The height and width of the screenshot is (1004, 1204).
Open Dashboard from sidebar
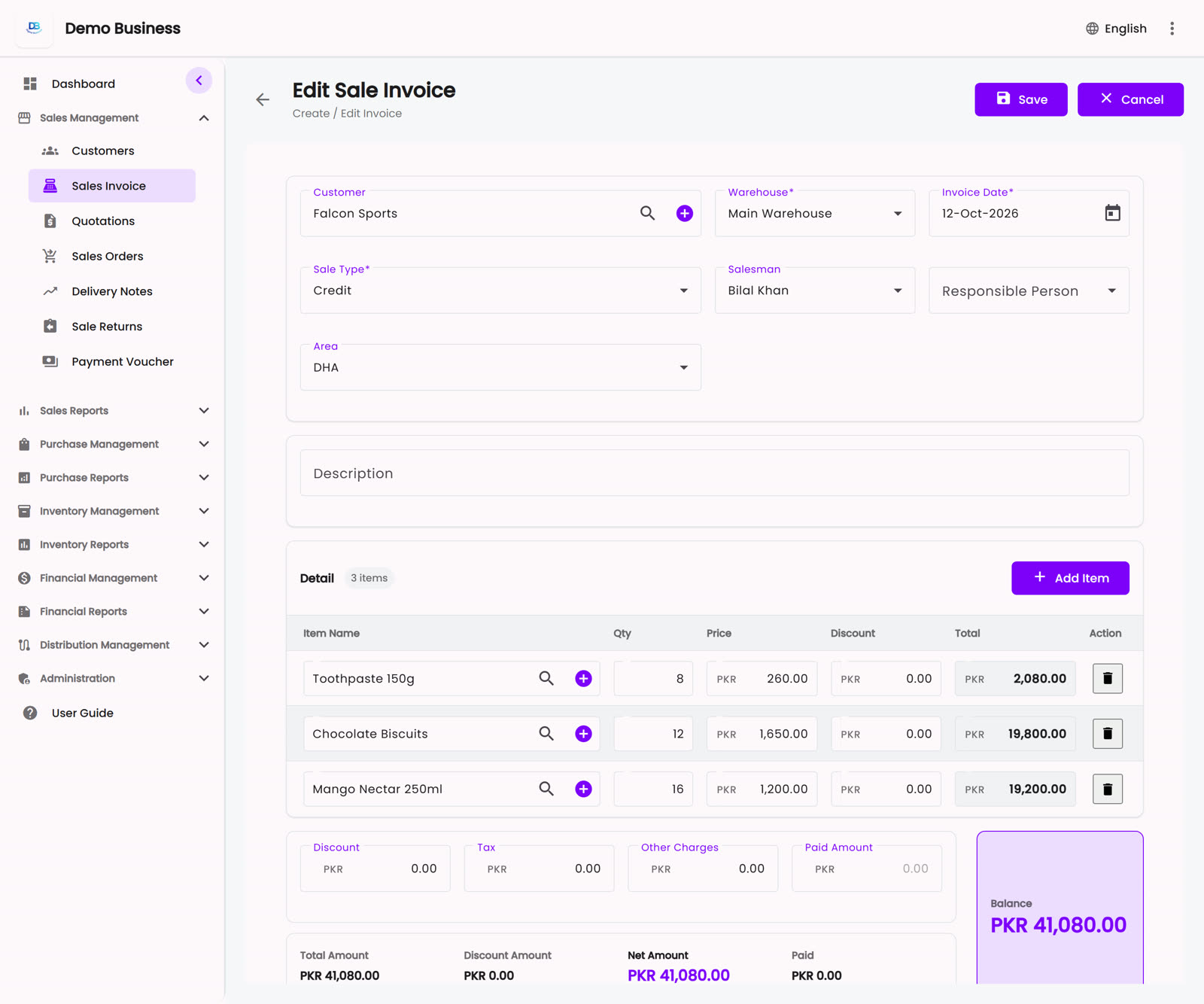(83, 84)
